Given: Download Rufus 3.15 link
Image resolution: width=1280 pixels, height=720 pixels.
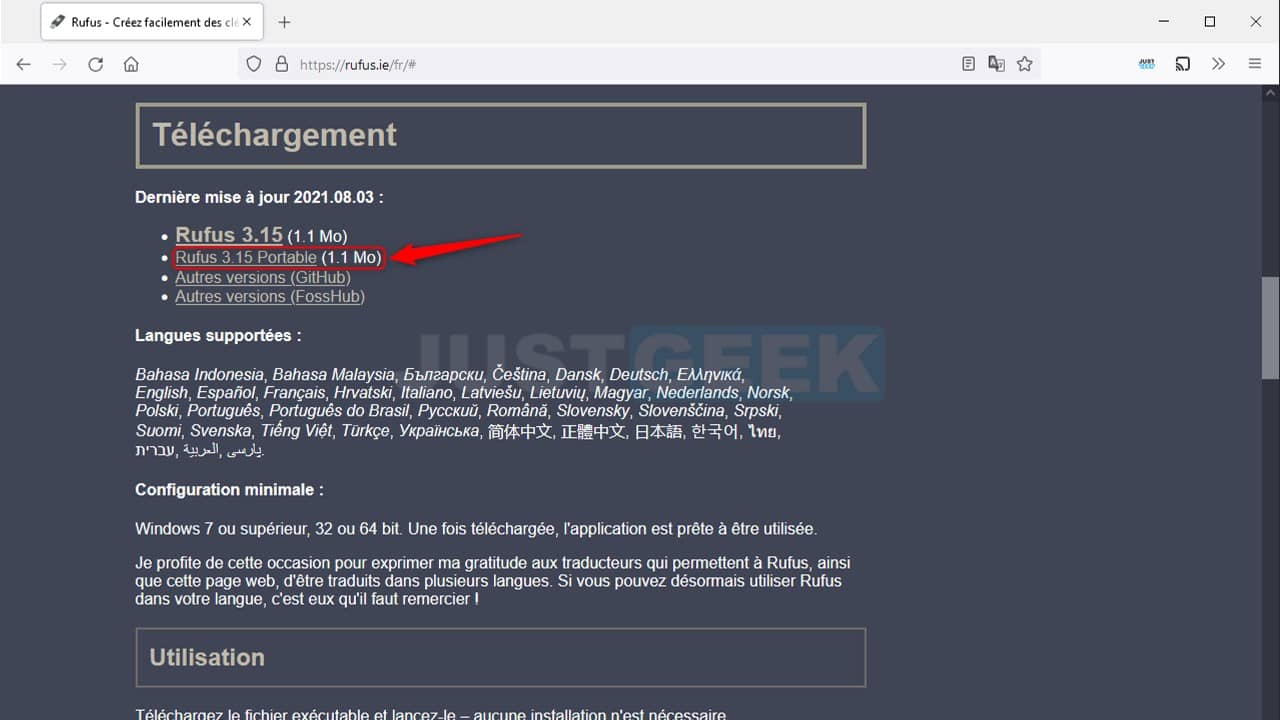Looking at the screenshot, I should [x=229, y=235].
